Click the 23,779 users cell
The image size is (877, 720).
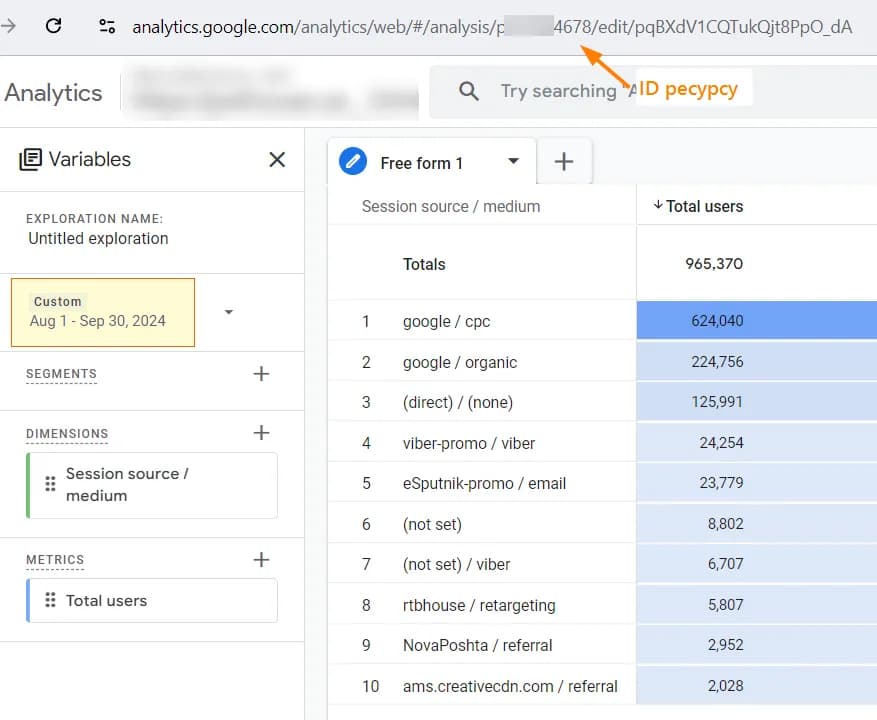coord(756,482)
